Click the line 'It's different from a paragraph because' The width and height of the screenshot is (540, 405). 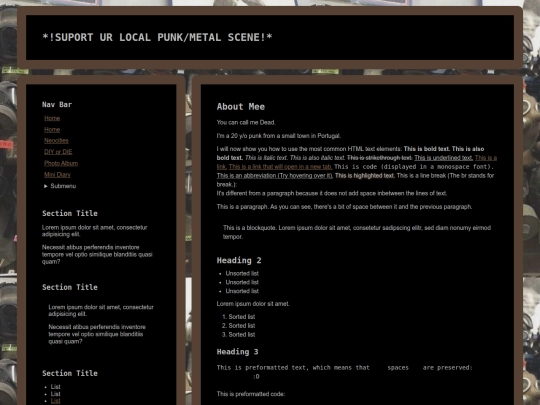[332, 193]
